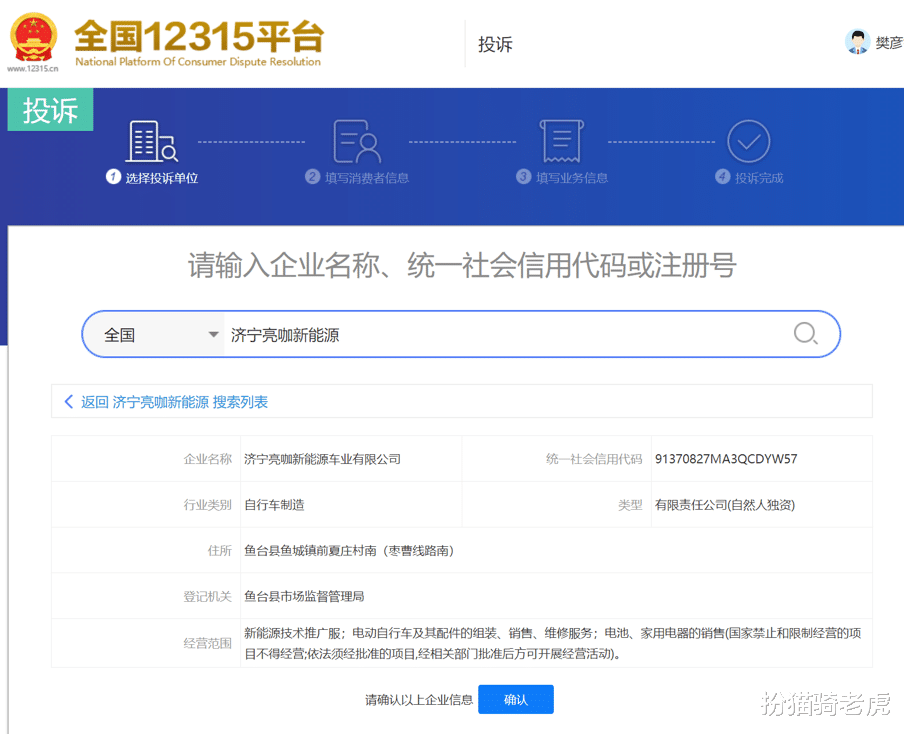
Task: Click the magnifier search icon
Action: click(804, 333)
